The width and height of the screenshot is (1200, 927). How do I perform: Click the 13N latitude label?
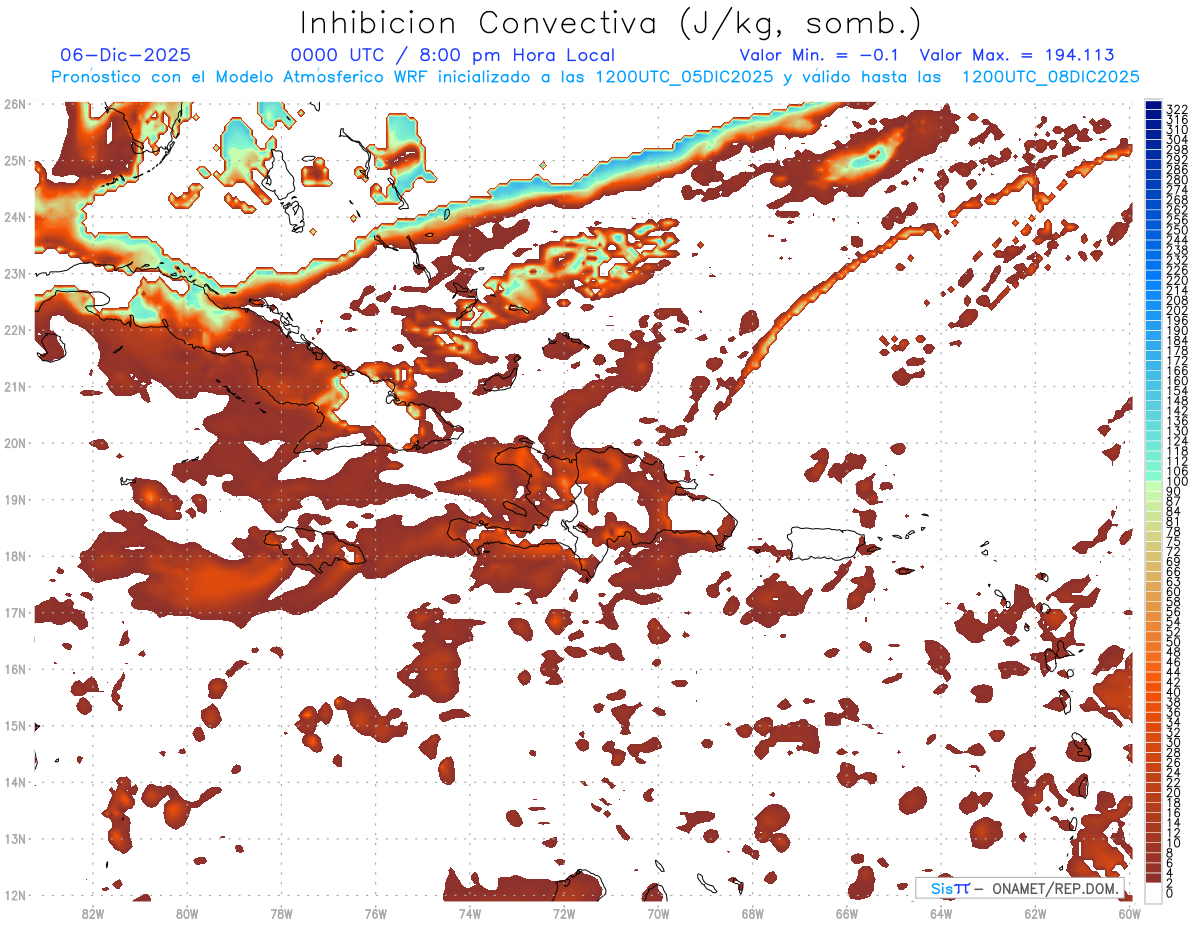coord(15,838)
